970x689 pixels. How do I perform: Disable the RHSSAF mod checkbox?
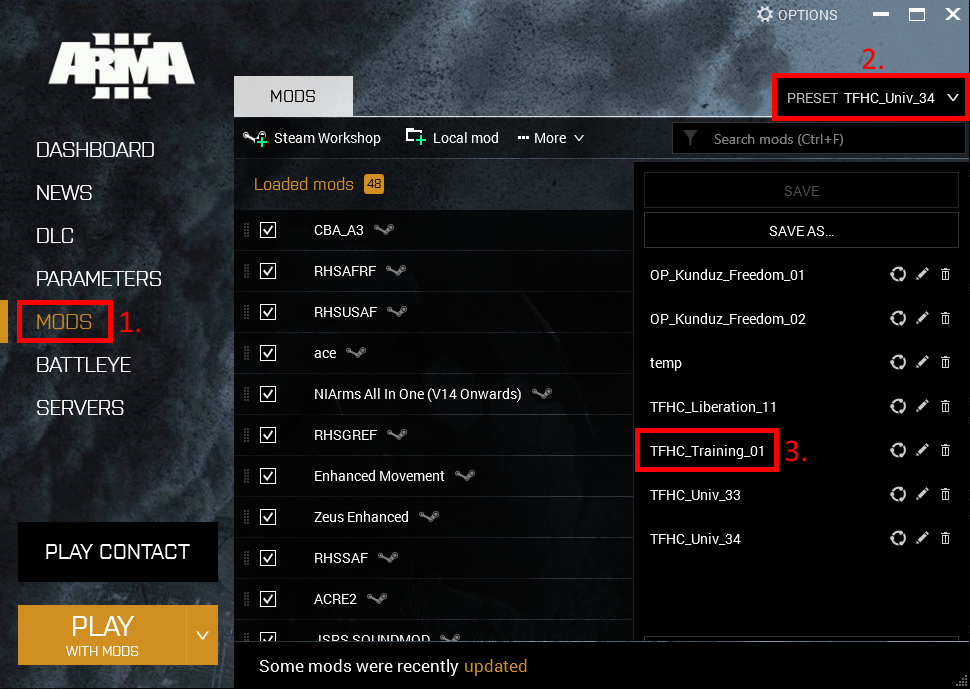click(268, 558)
